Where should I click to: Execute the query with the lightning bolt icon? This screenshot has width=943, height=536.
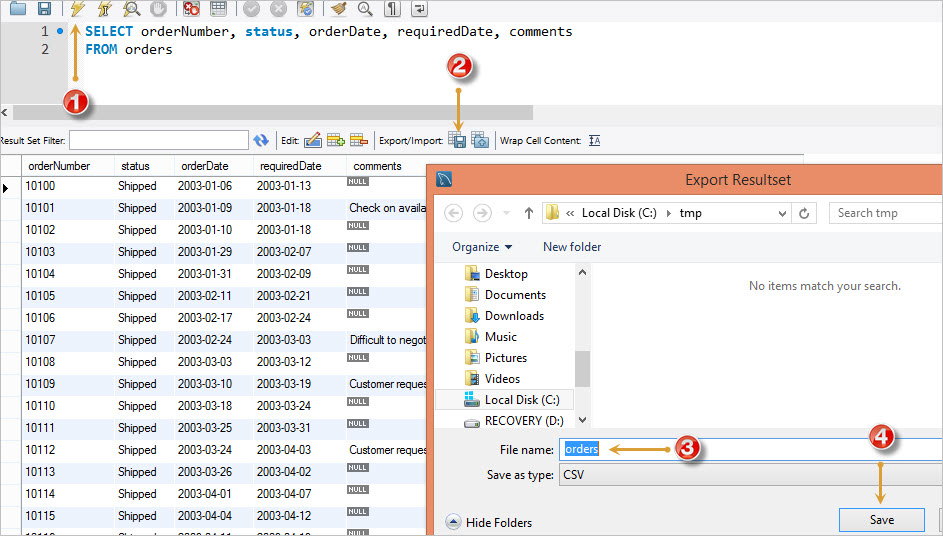click(x=78, y=8)
